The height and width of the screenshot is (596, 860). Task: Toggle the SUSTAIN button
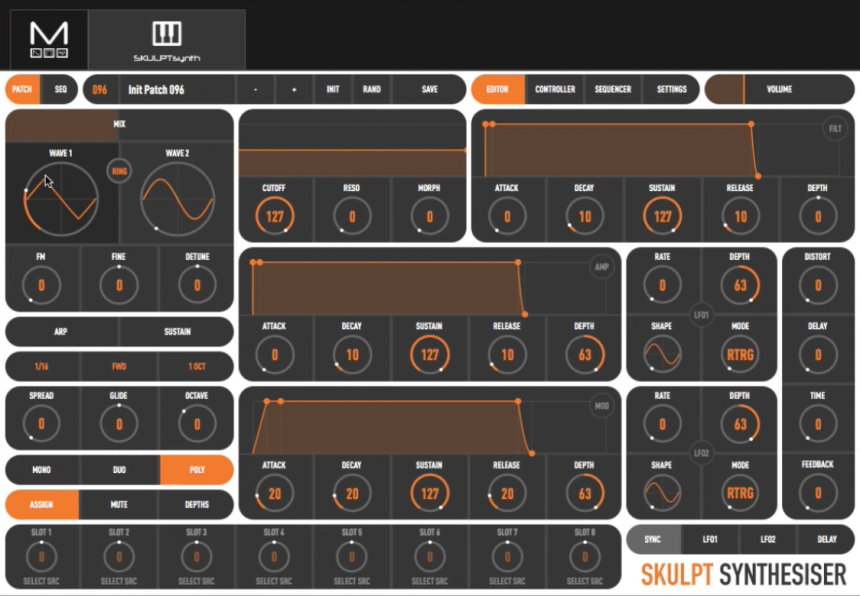pos(177,331)
